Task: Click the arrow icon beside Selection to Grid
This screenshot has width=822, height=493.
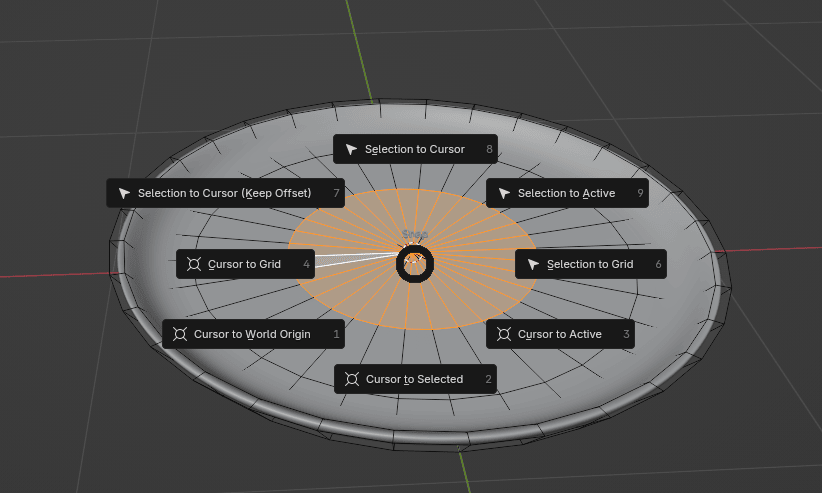Action: pyautogui.click(x=533, y=264)
